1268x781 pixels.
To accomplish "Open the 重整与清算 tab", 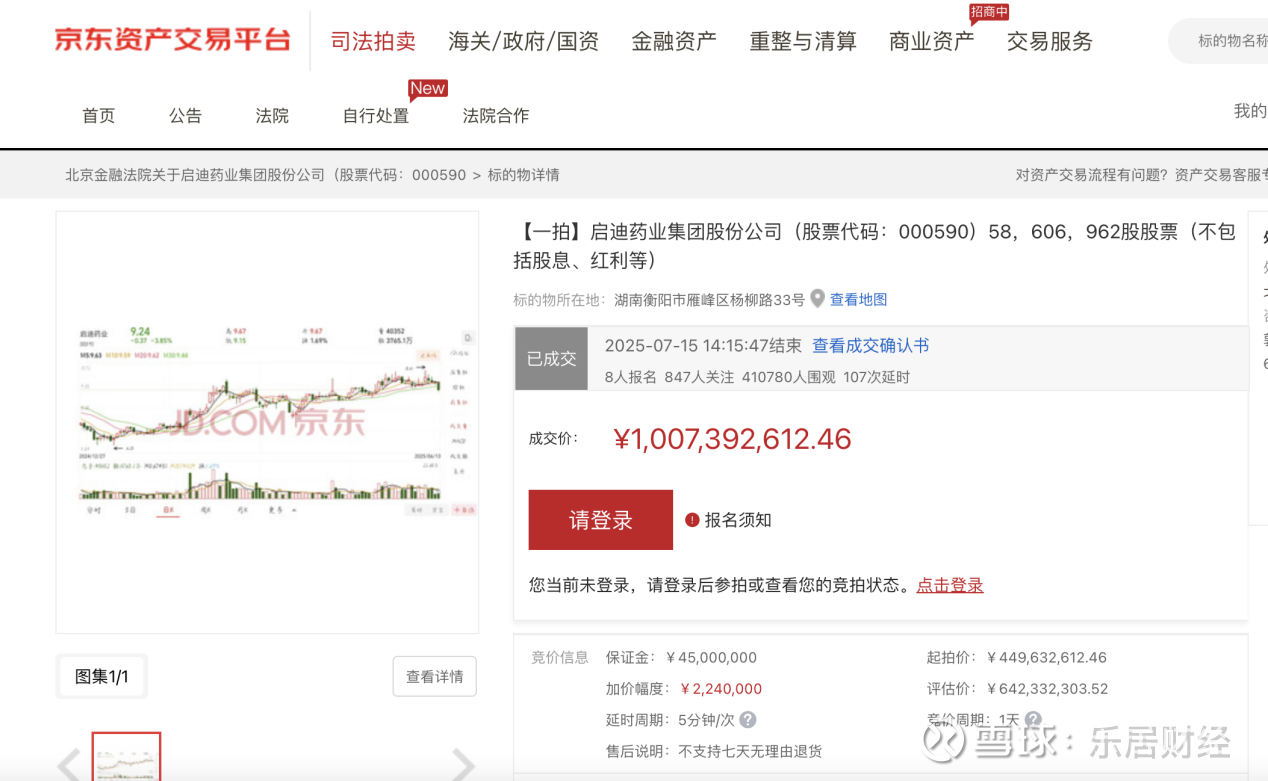I will tap(803, 41).
